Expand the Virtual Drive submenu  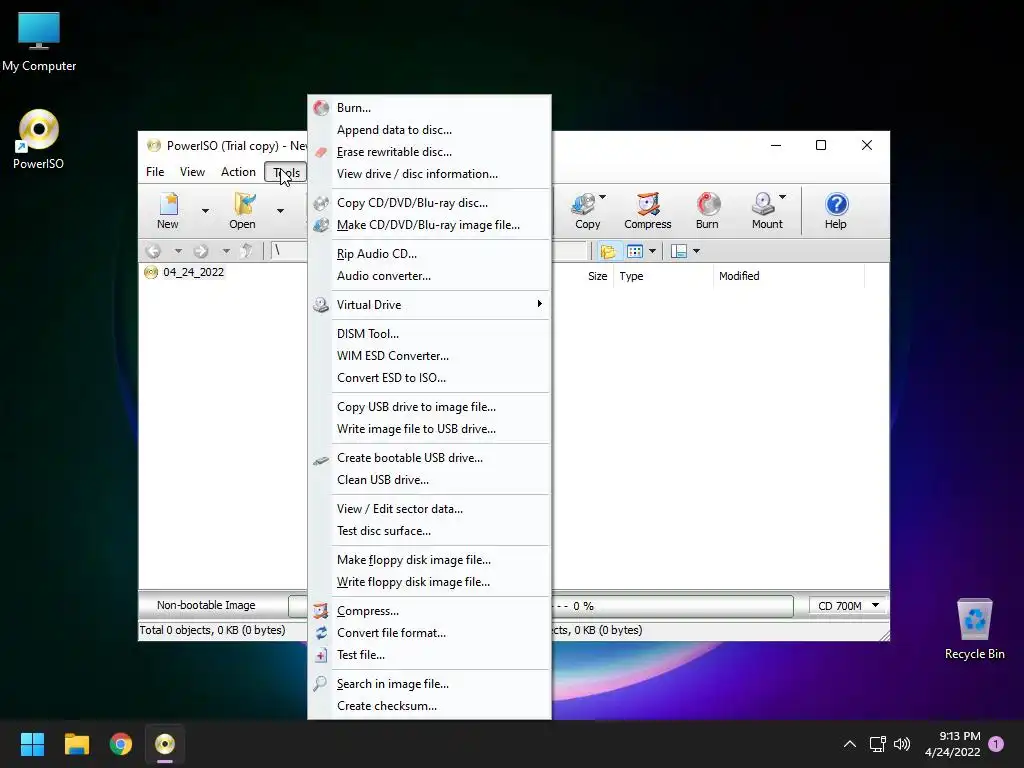[x=429, y=304]
